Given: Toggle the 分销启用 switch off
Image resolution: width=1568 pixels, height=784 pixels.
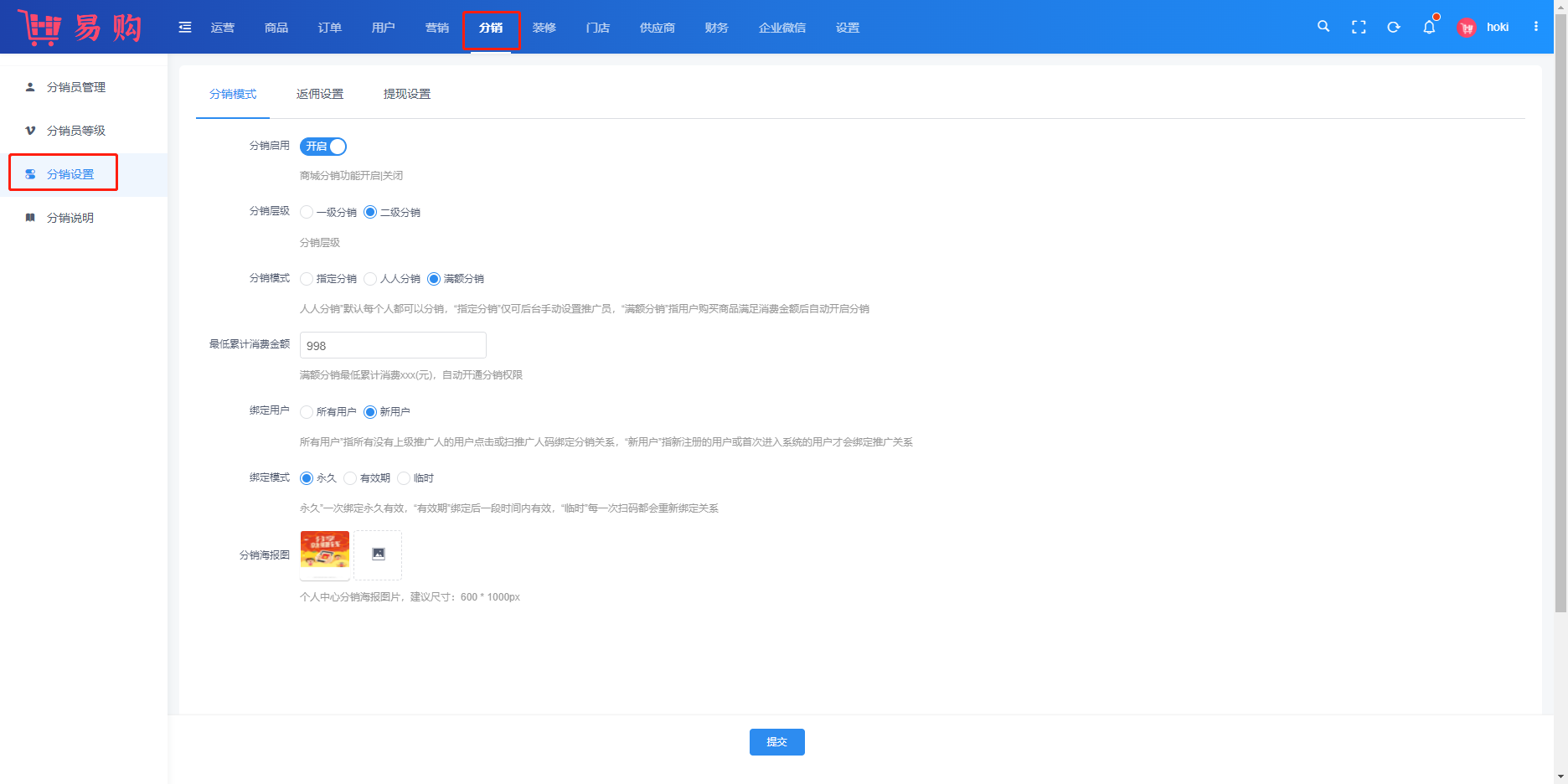Looking at the screenshot, I should [x=323, y=147].
